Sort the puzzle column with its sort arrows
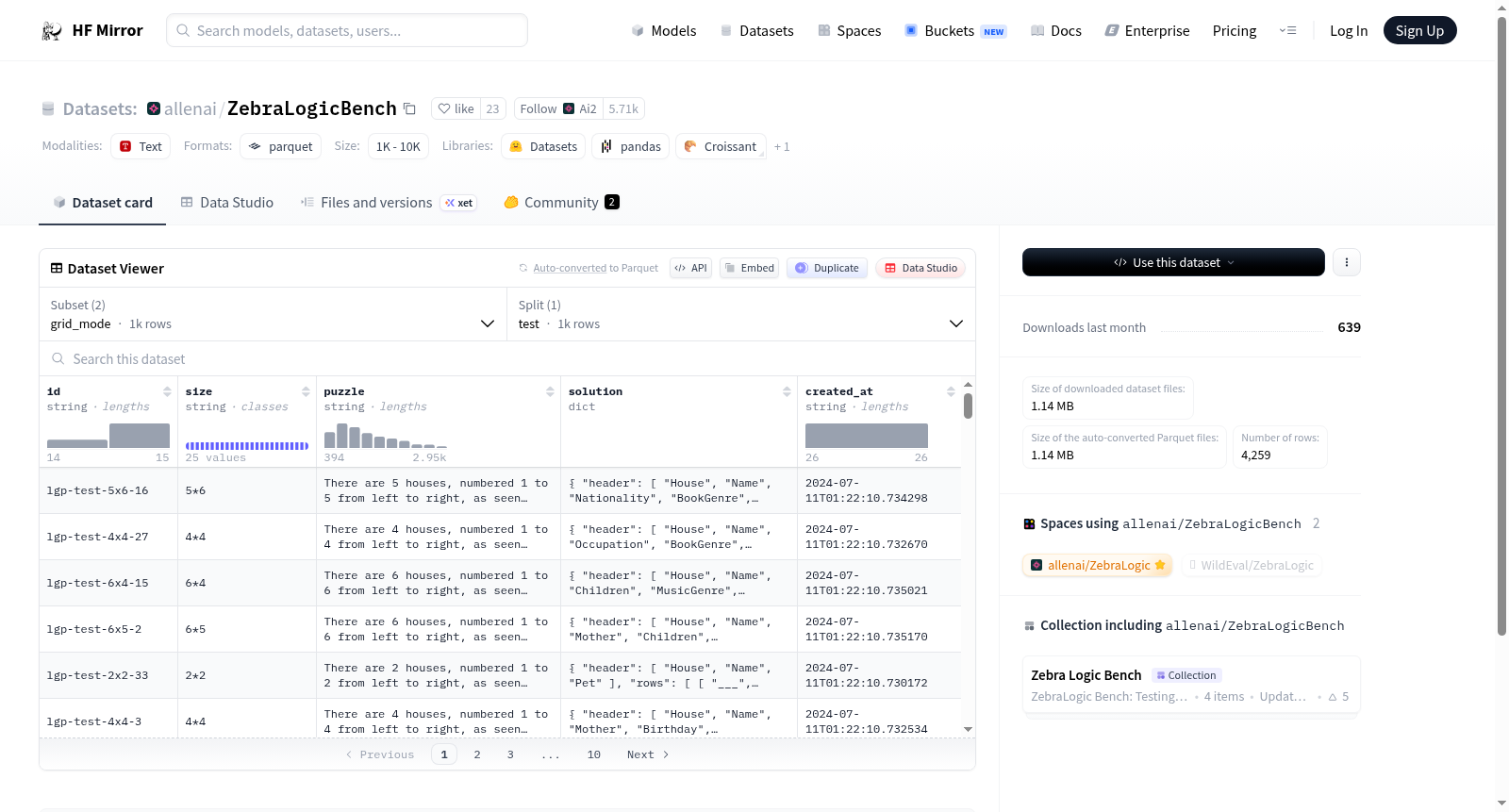 tap(550, 391)
